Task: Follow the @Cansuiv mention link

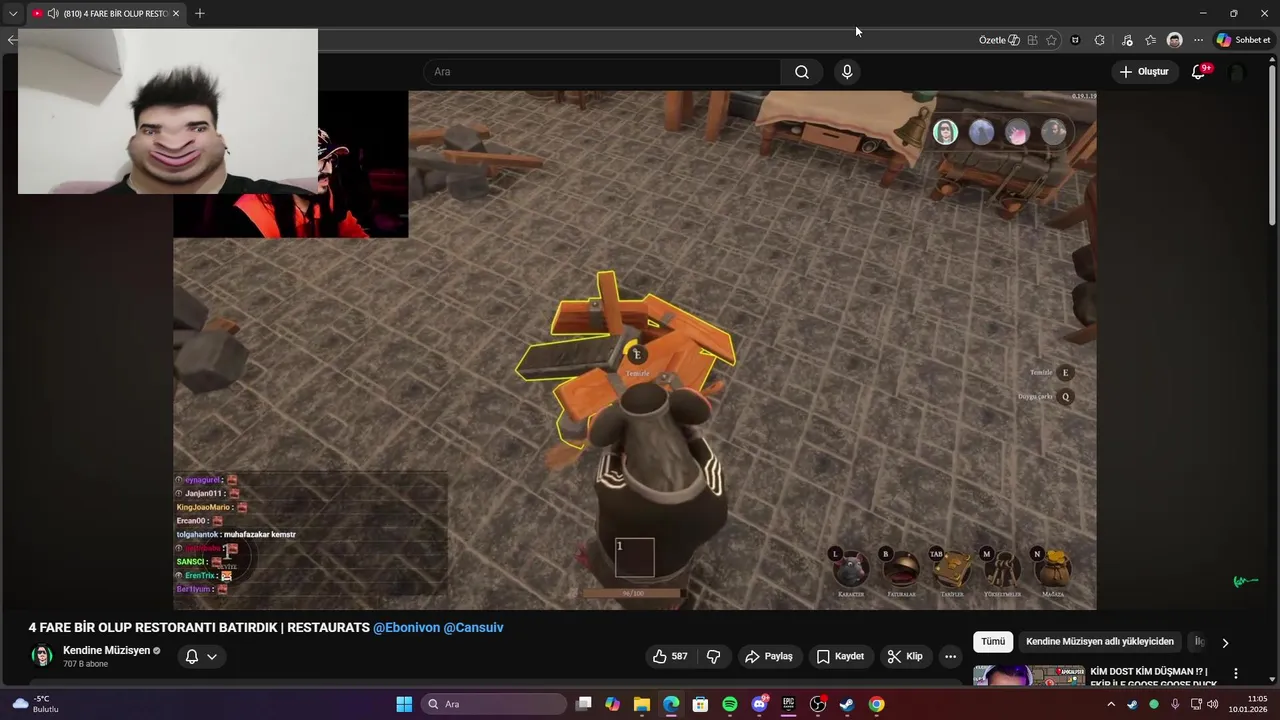Action: point(473,628)
